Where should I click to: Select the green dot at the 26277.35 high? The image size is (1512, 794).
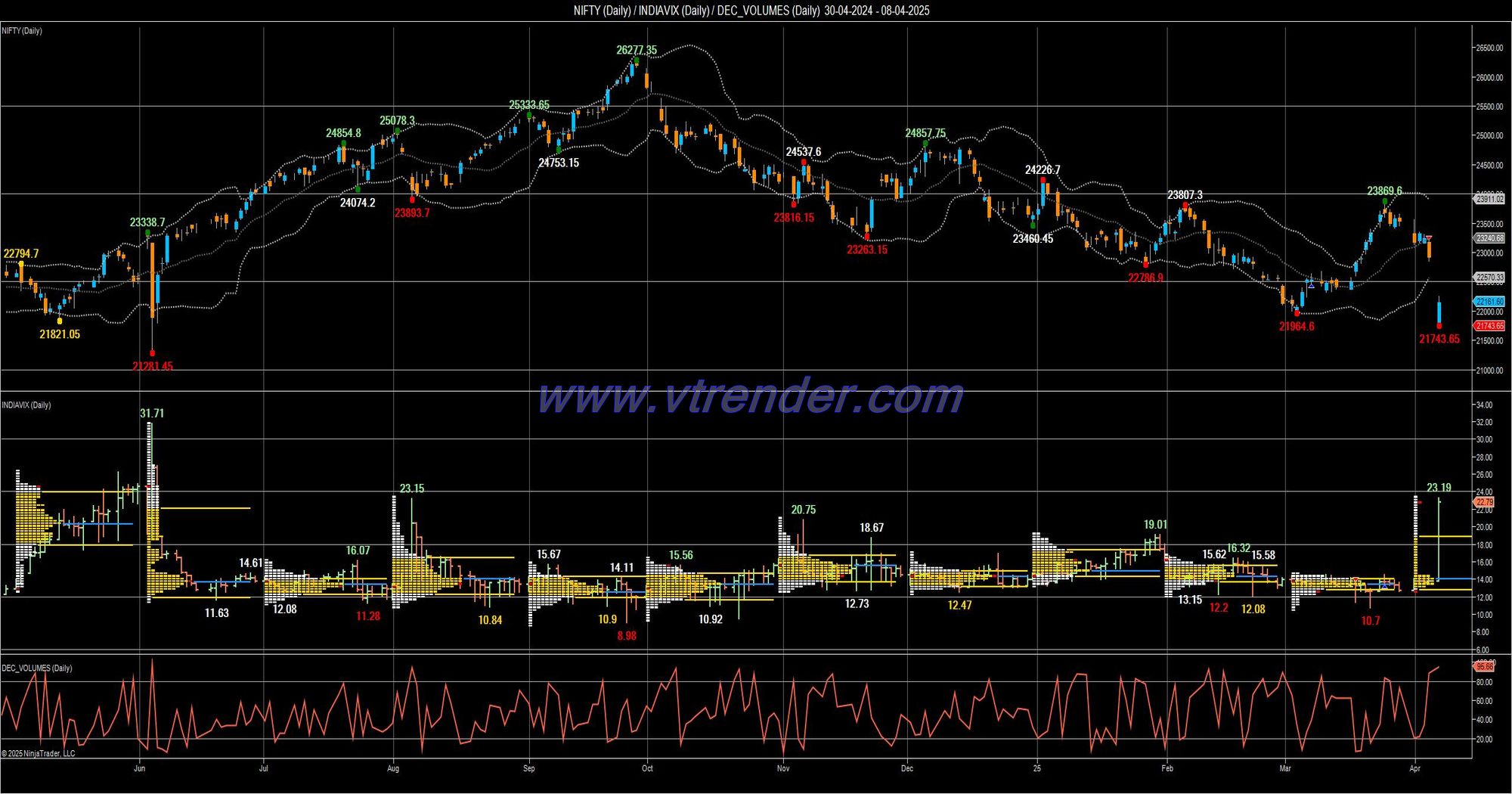pyautogui.click(x=637, y=60)
